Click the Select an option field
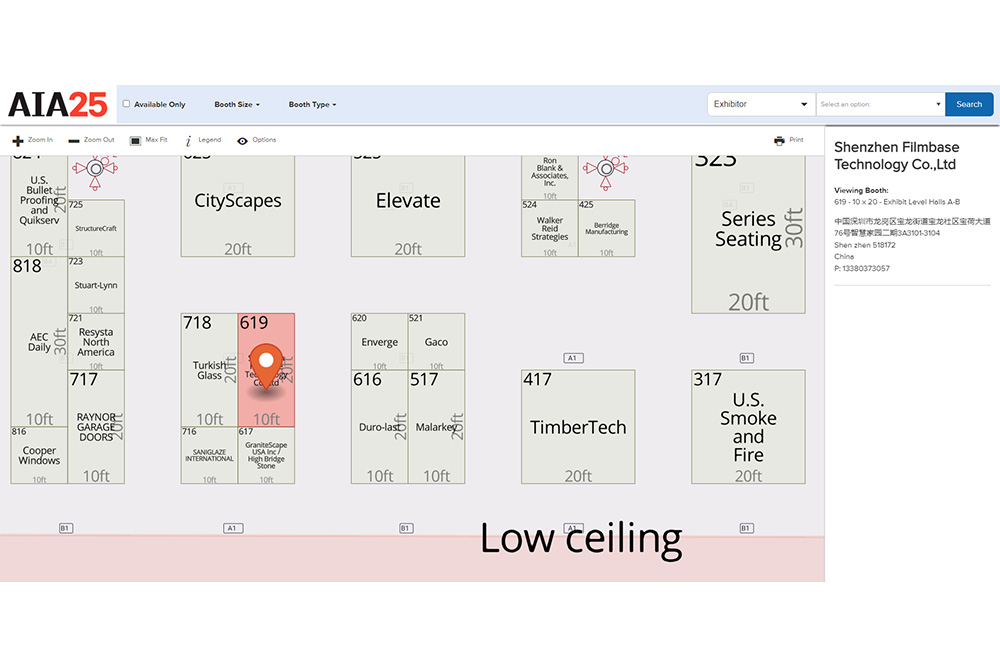Screen dimensions: 1000x667 [x=879, y=104]
